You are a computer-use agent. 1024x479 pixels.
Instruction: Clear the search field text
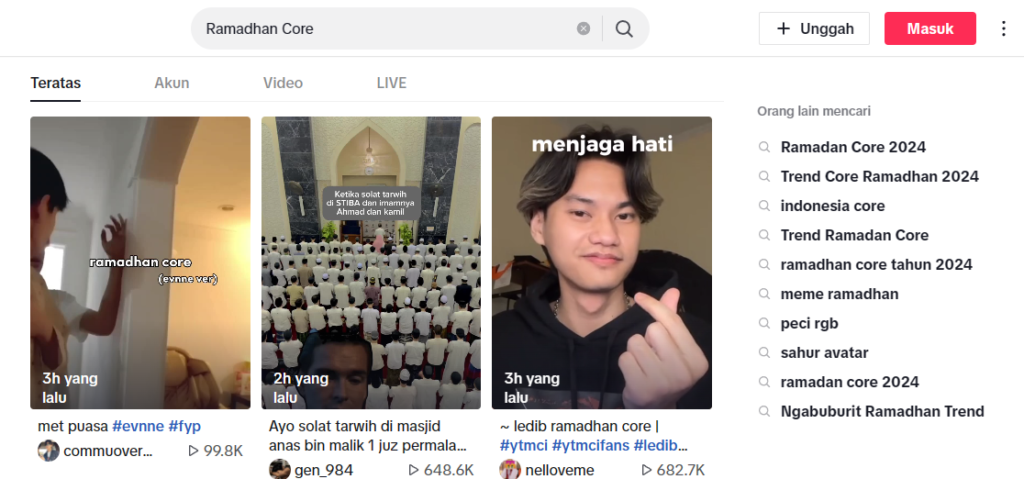point(583,29)
